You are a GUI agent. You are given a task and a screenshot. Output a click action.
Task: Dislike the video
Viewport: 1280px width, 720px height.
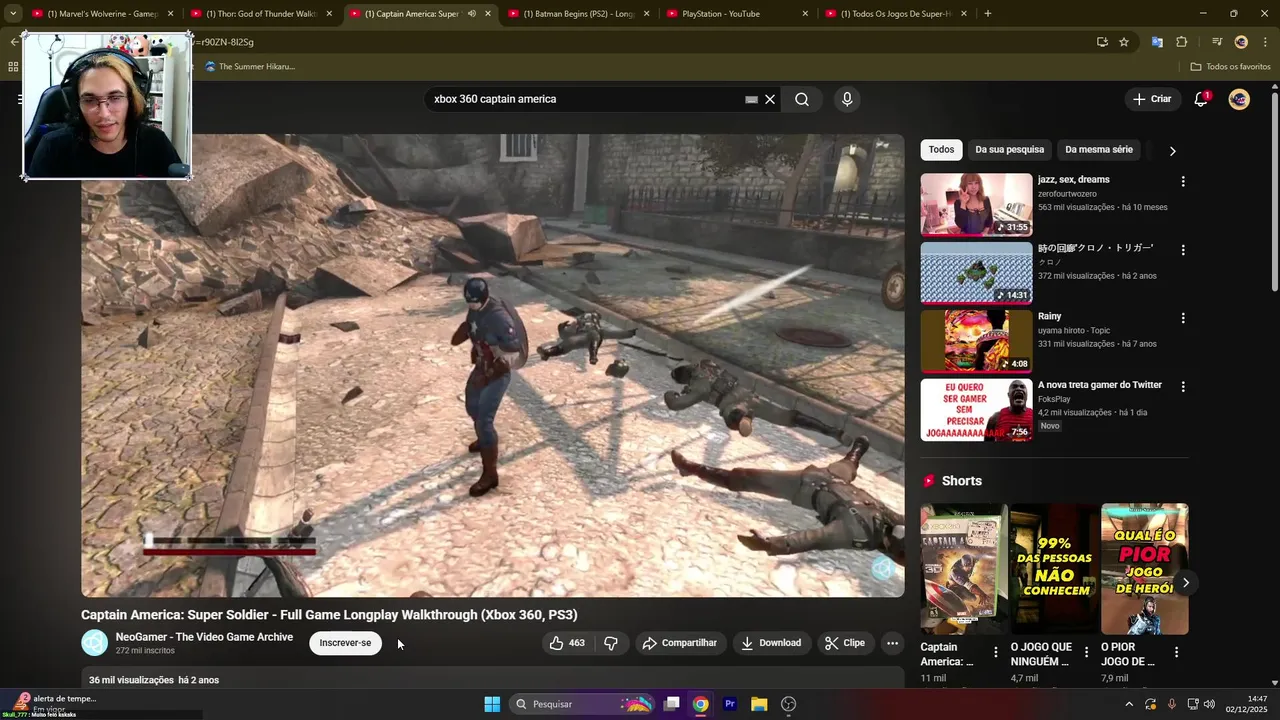611,643
